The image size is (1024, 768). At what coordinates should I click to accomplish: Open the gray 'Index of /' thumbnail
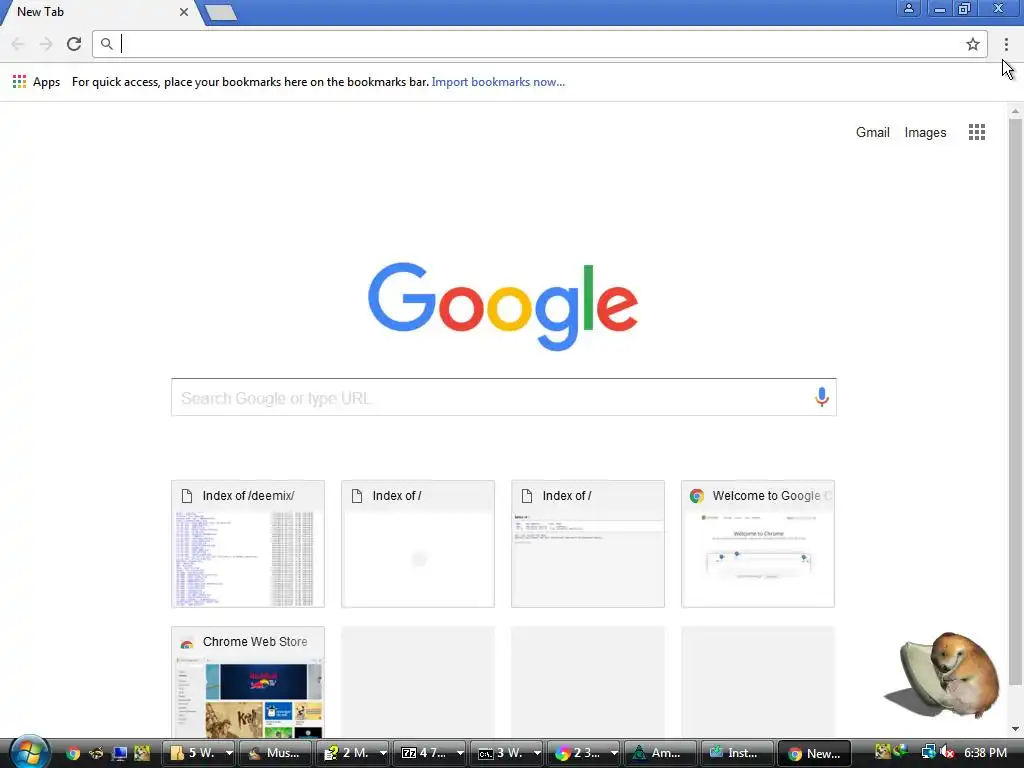588,544
